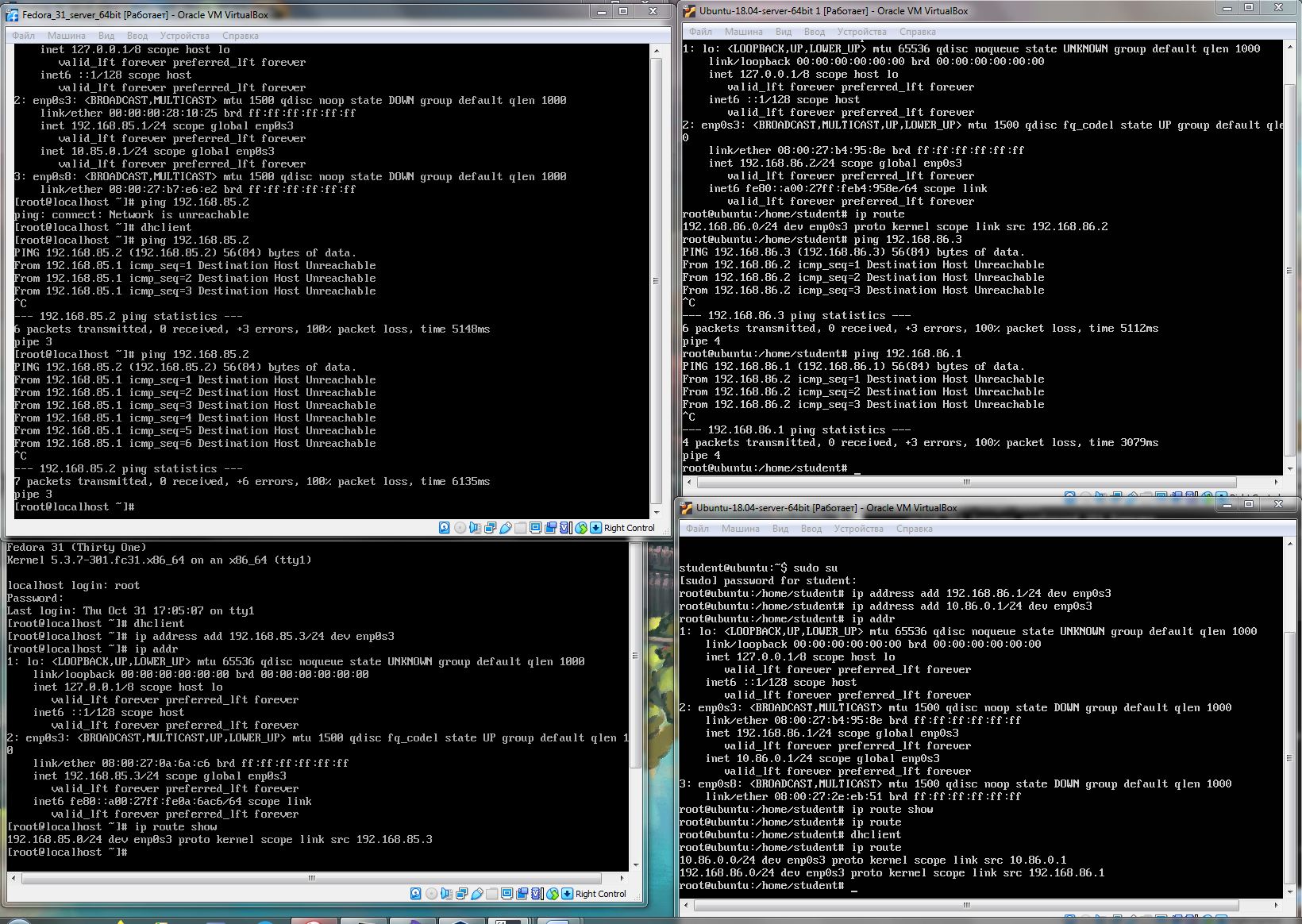Click the 'student@ubuntu:~$ sudo su' line
Screen dimensions: 1302x924
click(758, 568)
